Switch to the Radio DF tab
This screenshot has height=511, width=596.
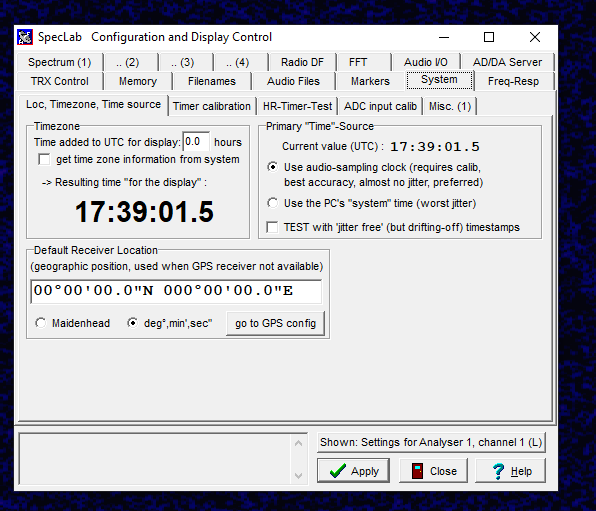pyautogui.click(x=302, y=62)
